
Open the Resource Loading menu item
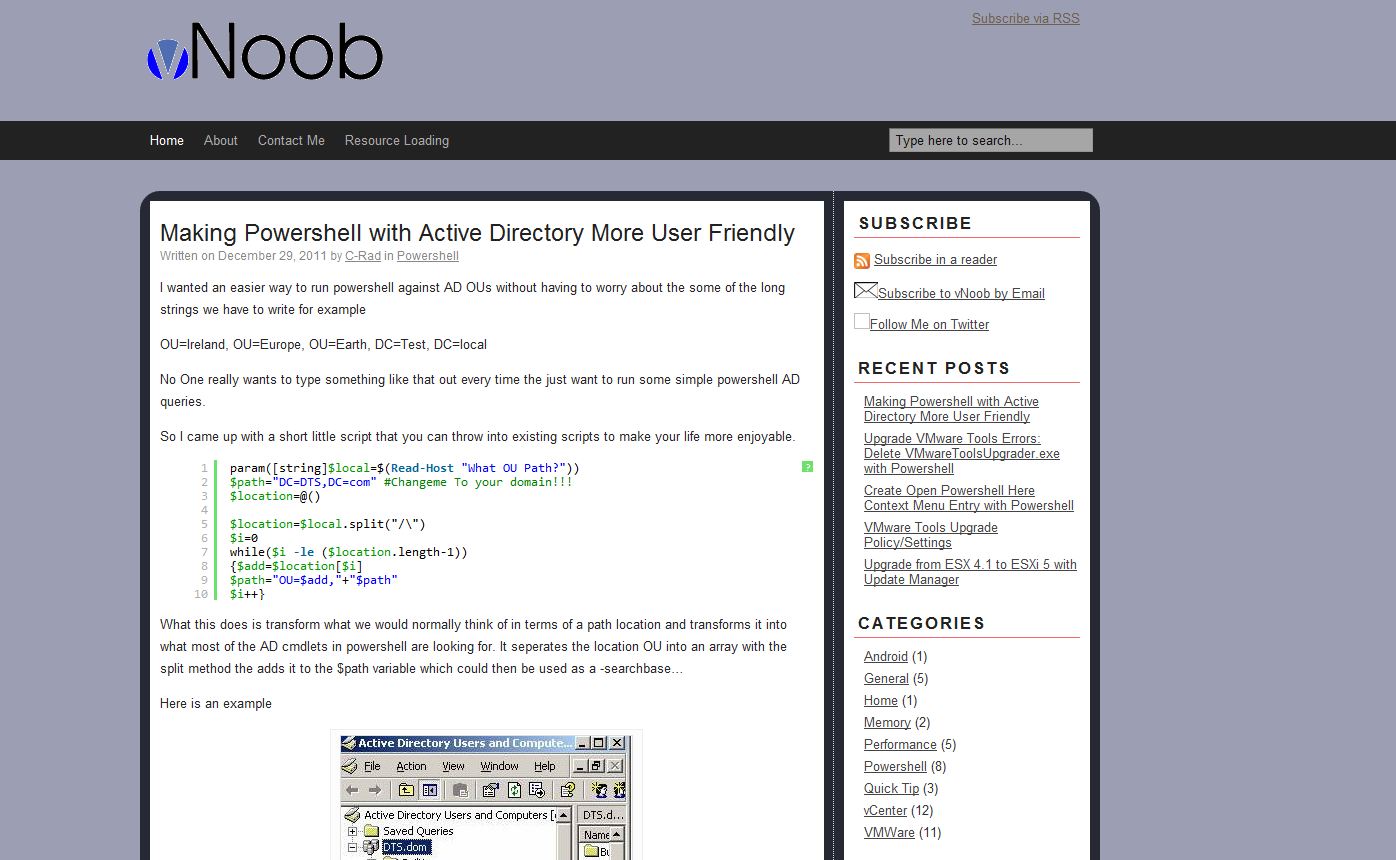(396, 140)
